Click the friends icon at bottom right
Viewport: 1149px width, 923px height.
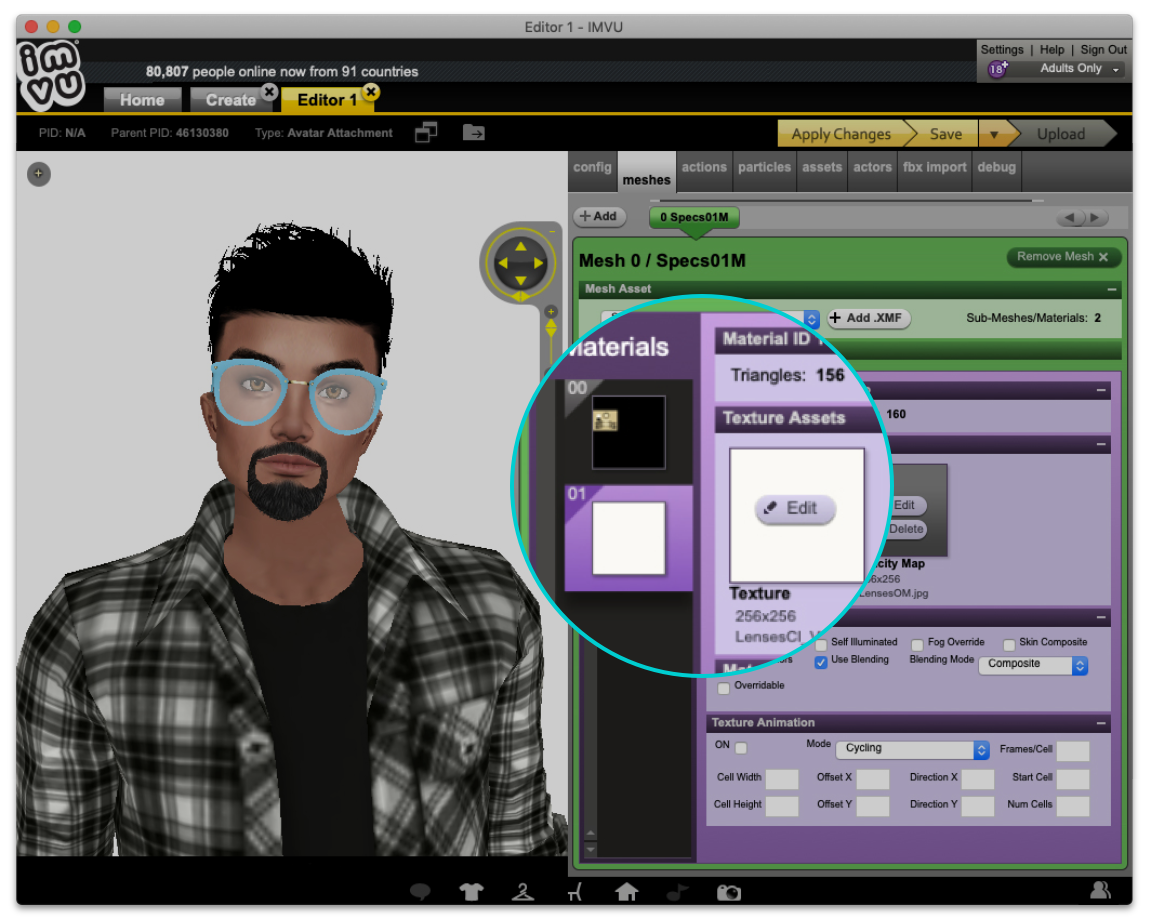1100,889
